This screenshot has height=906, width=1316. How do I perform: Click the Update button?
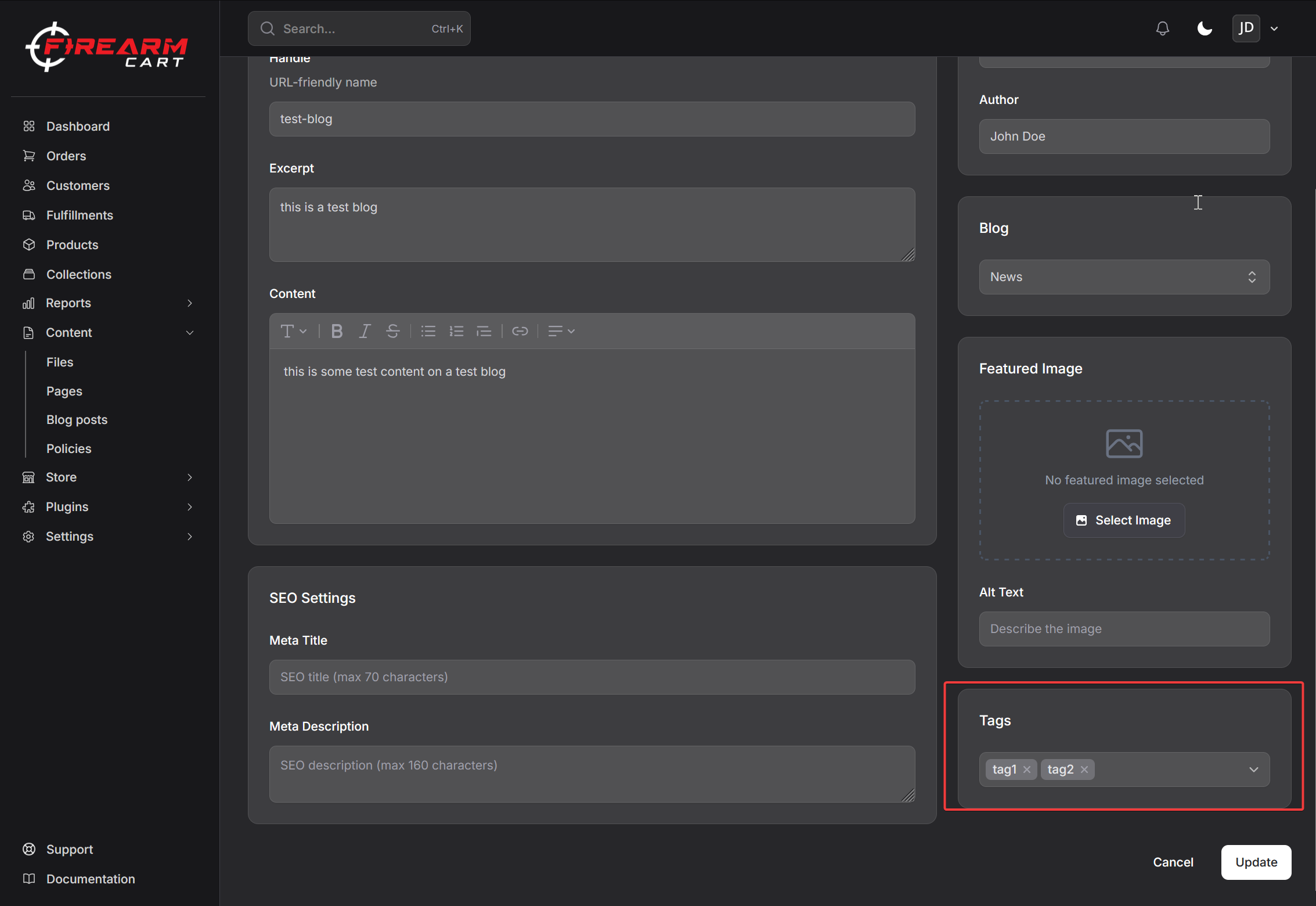point(1256,862)
